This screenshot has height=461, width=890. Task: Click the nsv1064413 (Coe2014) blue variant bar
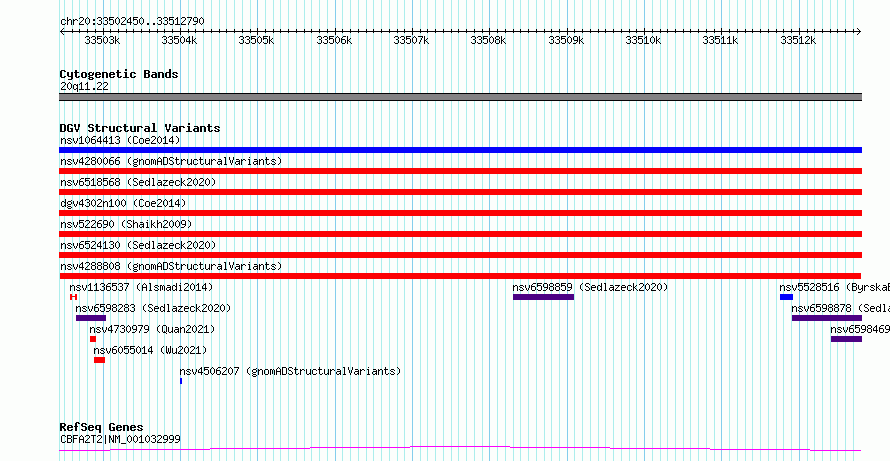pos(460,150)
